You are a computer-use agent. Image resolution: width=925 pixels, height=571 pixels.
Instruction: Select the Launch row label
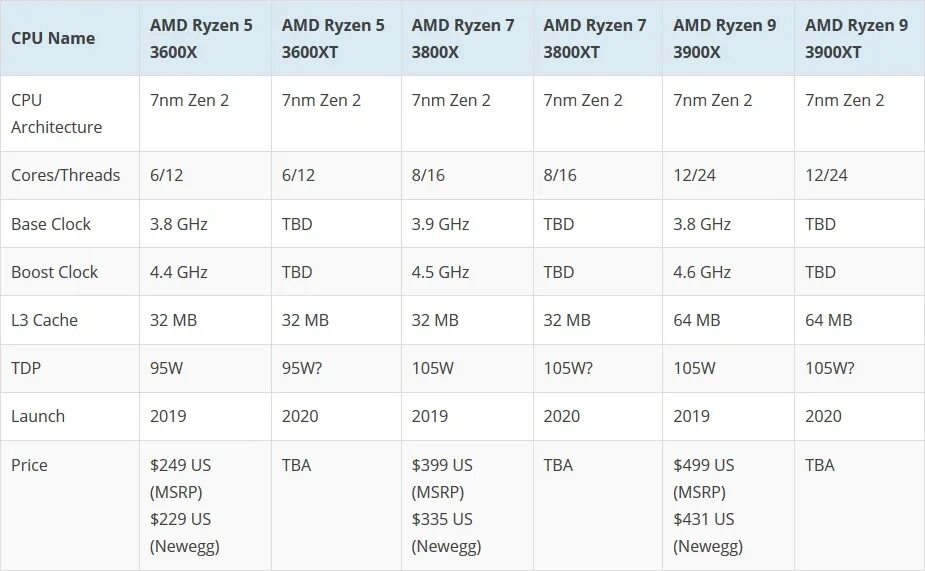[x=38, y=416]
